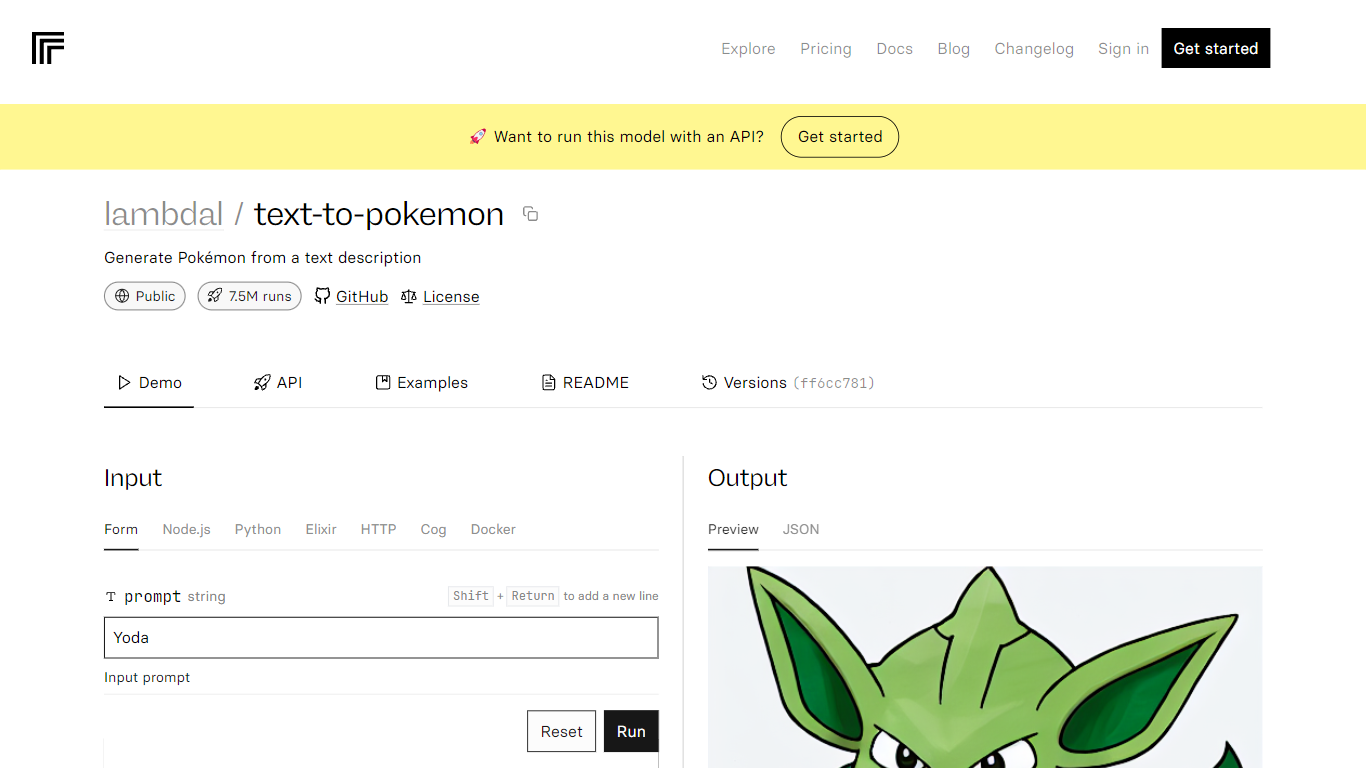Screen dimensions: 1366x768
Task: Click the Run button
Action: (x=631, y=731)
